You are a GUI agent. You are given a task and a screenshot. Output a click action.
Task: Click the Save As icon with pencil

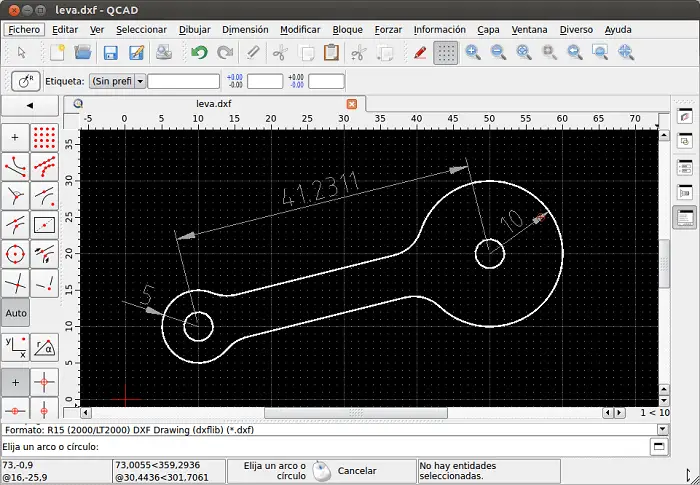pyautogui.click(x=136, y=53)
